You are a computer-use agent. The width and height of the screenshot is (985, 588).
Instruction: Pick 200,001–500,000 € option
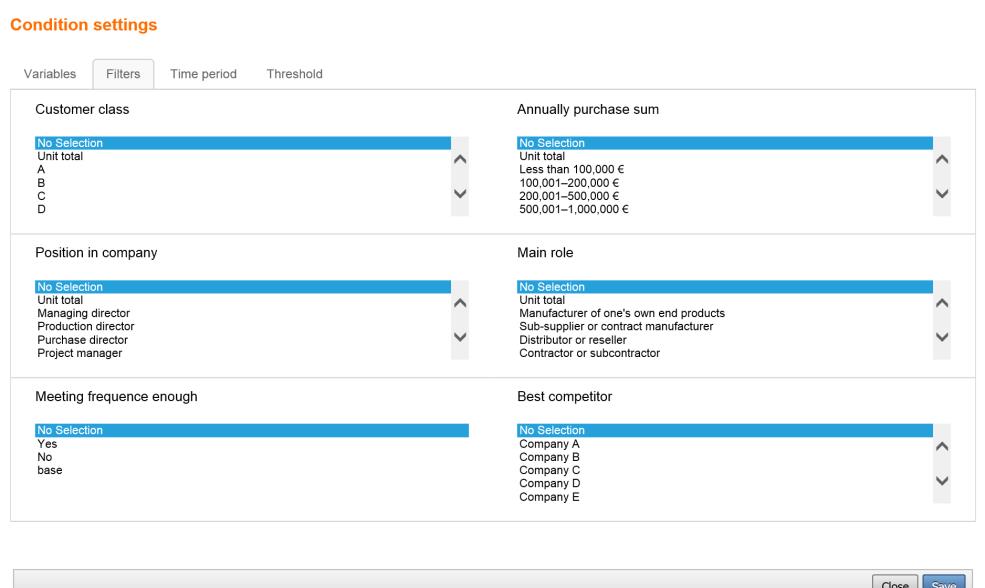(725, 196)
